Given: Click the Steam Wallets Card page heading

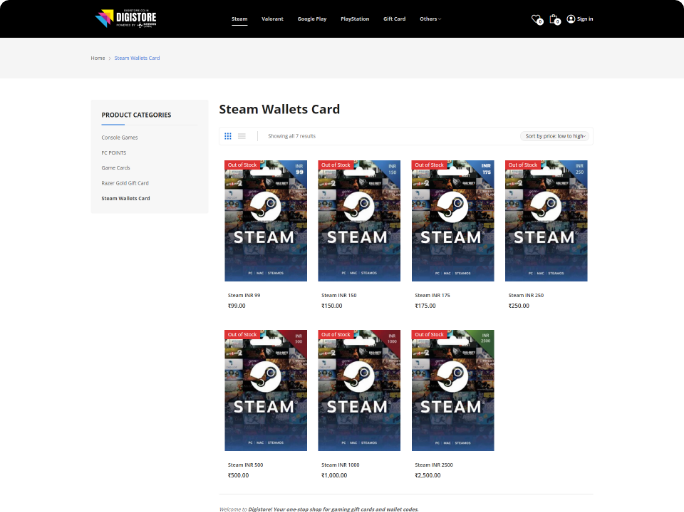Looking at the screenshot, I should tap(279, 109).
